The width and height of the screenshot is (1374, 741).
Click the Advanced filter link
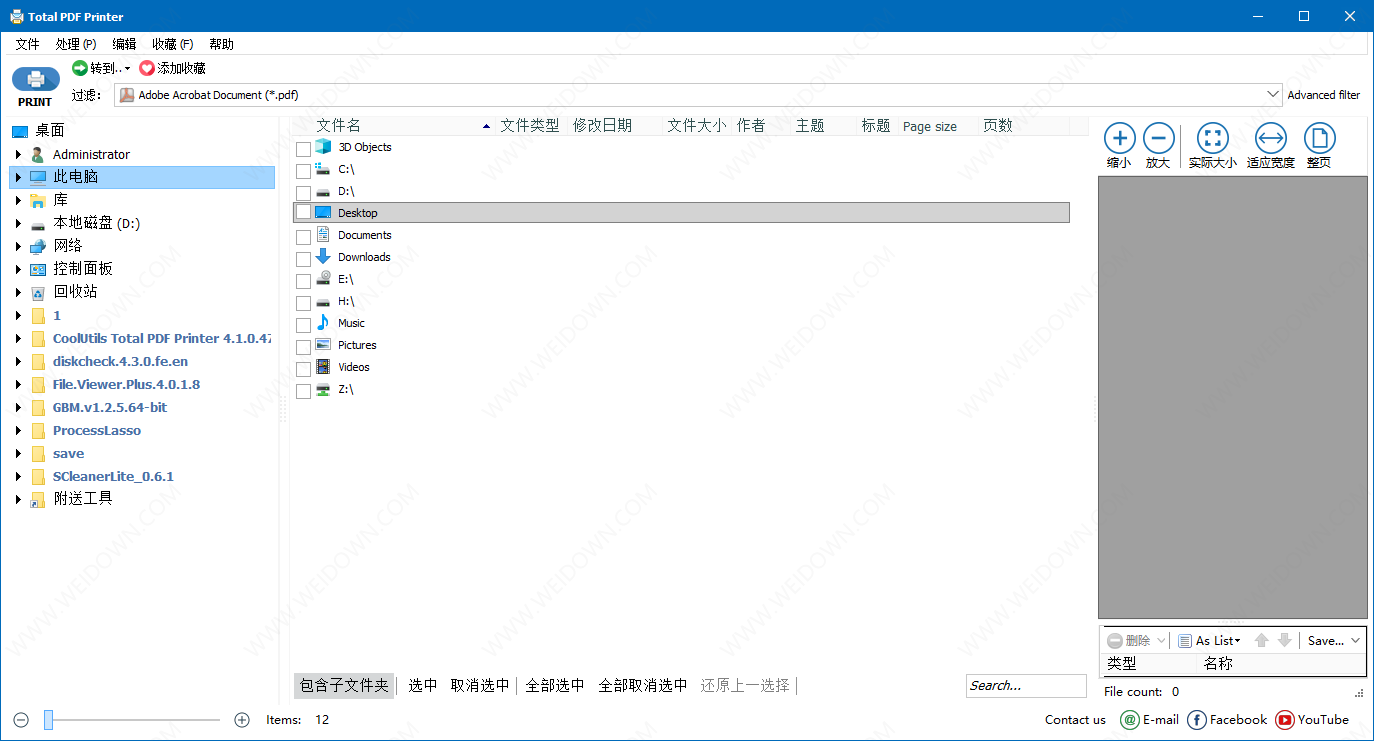pyautogui.click(x=1323, y=95)
